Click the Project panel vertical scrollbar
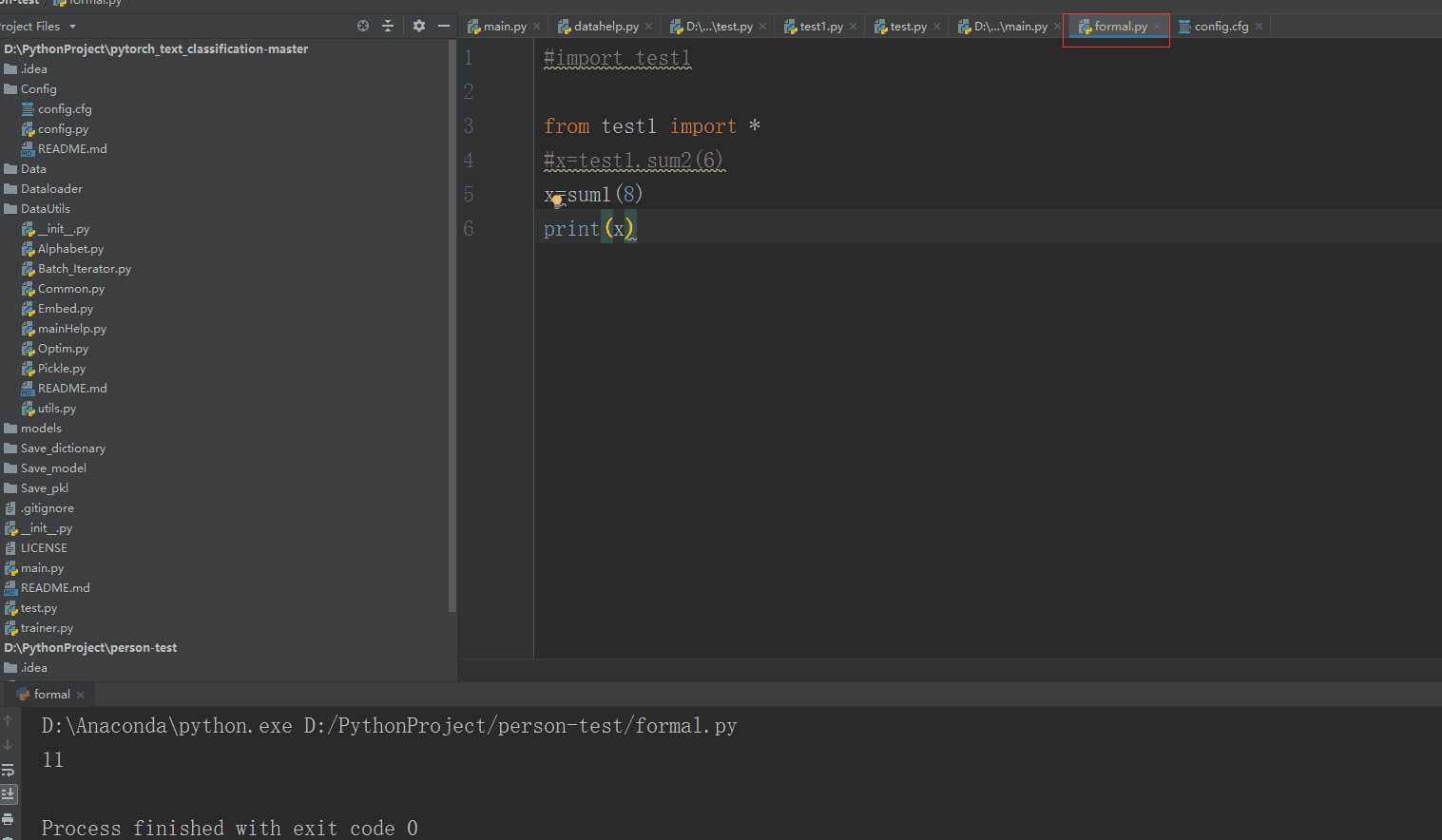 pyautogui.click(x=452, y=328)
